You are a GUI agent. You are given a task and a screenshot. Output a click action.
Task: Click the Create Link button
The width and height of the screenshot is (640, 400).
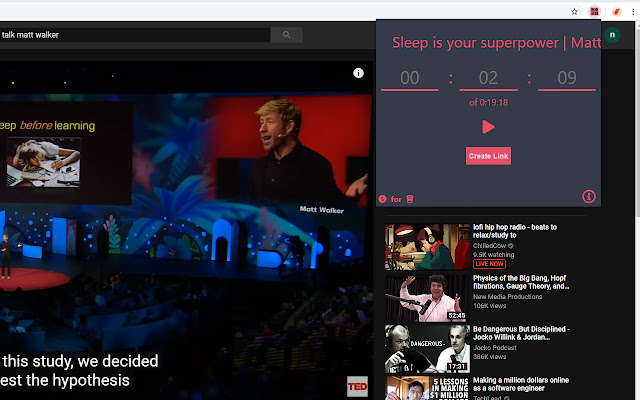[488, 156]
